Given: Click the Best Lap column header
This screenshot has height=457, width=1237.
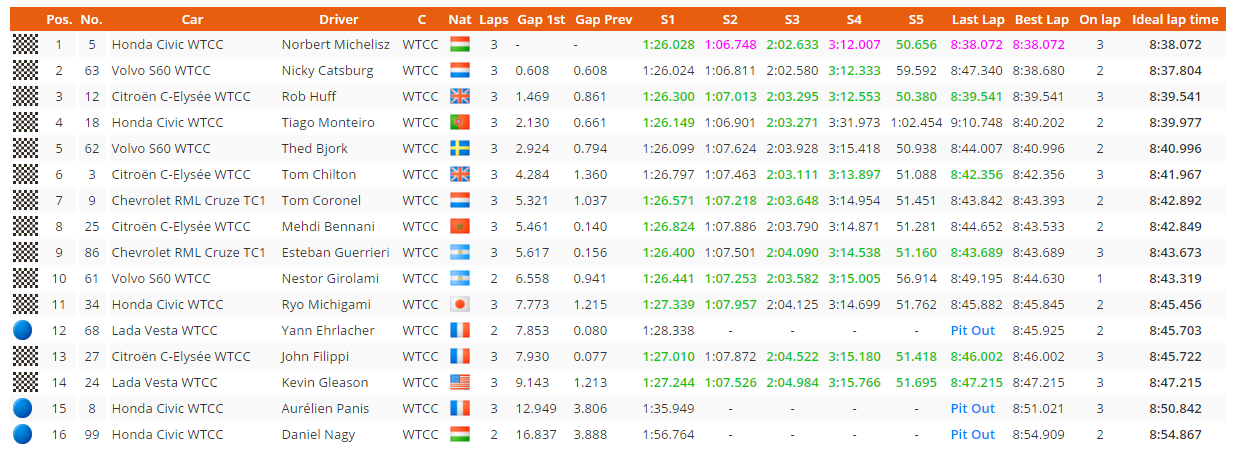Looking at the screenshot, I should 1041,20.
